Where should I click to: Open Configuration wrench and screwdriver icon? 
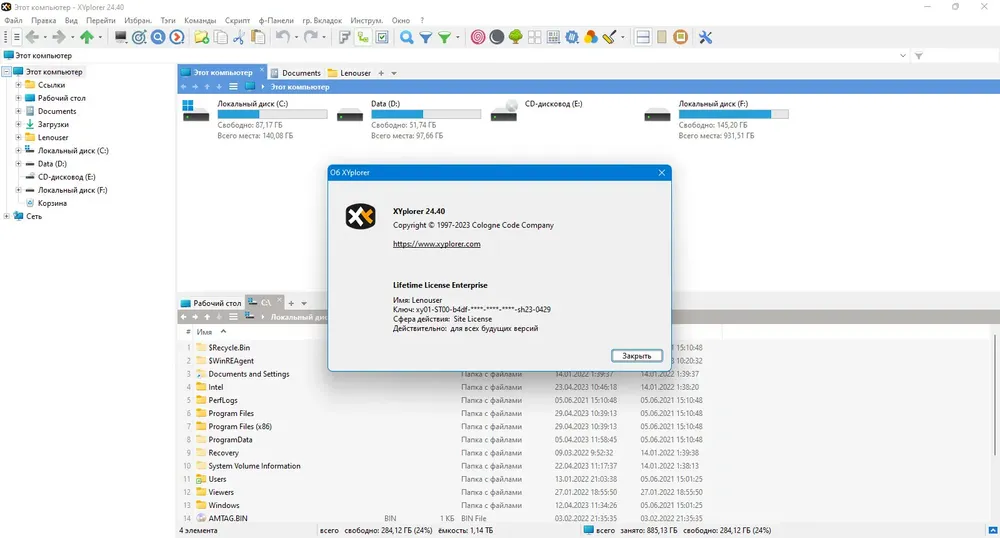pos(705,37)
